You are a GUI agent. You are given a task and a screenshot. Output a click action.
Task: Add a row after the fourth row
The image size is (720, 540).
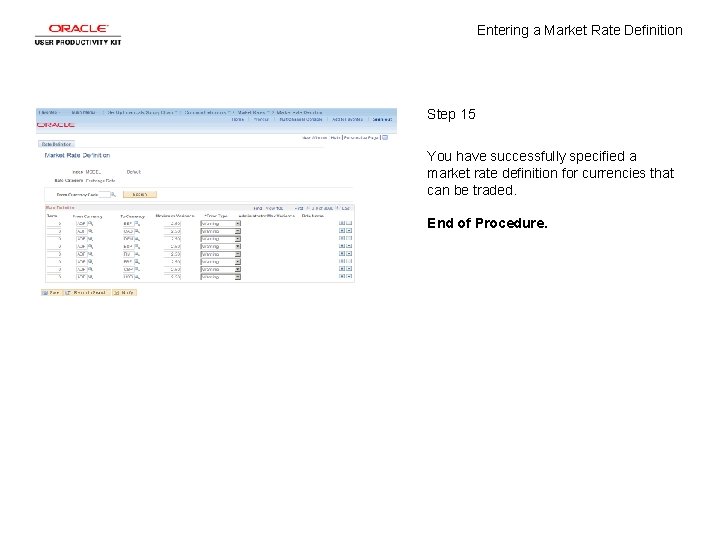(x=342, y=246)
